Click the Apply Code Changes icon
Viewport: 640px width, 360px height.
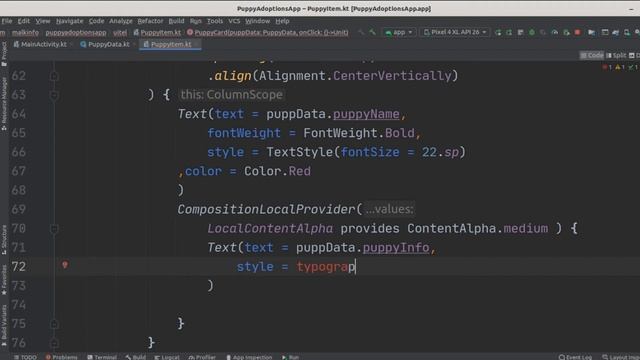tap(520, 32)
